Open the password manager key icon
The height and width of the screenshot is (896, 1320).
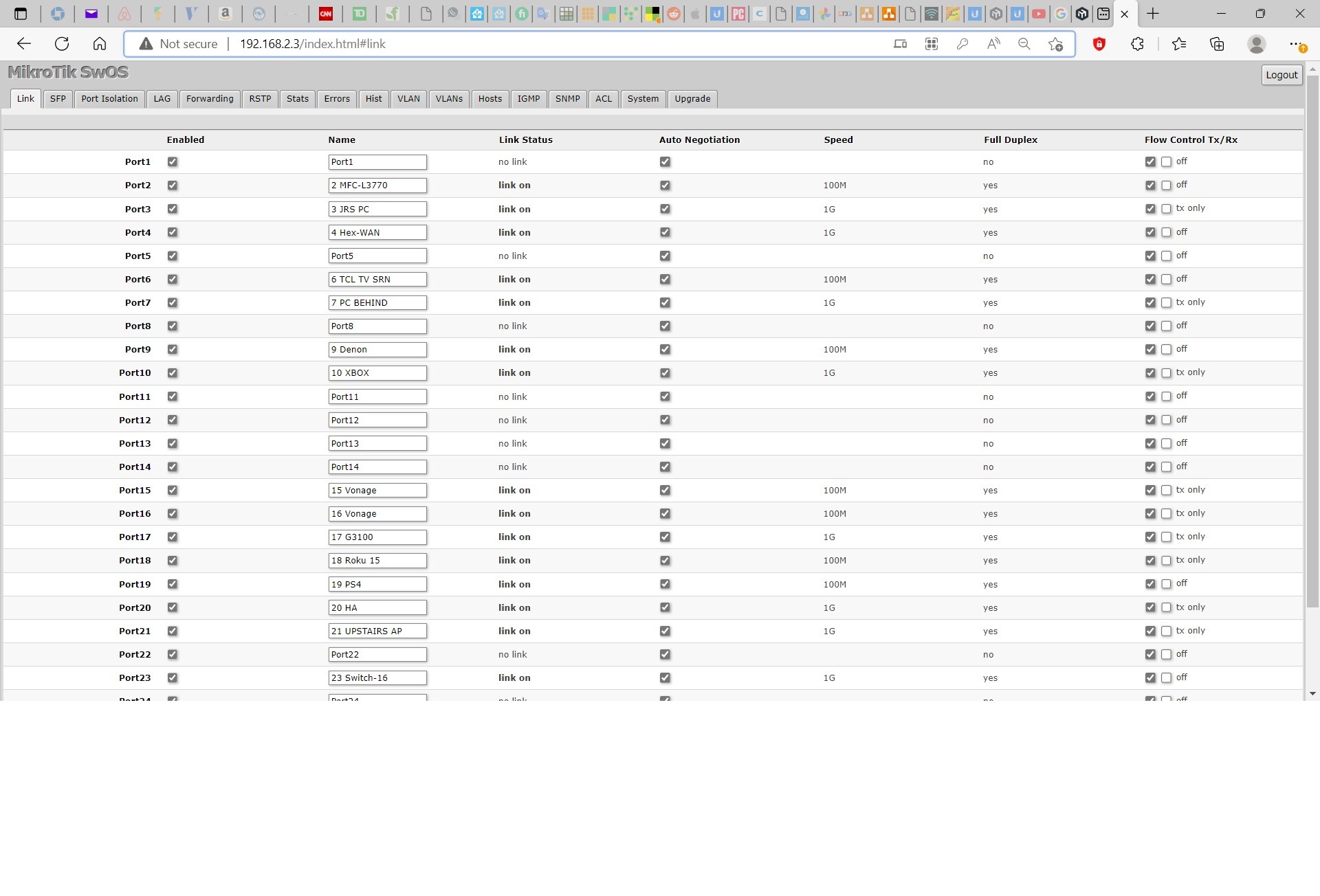(962, 44)
